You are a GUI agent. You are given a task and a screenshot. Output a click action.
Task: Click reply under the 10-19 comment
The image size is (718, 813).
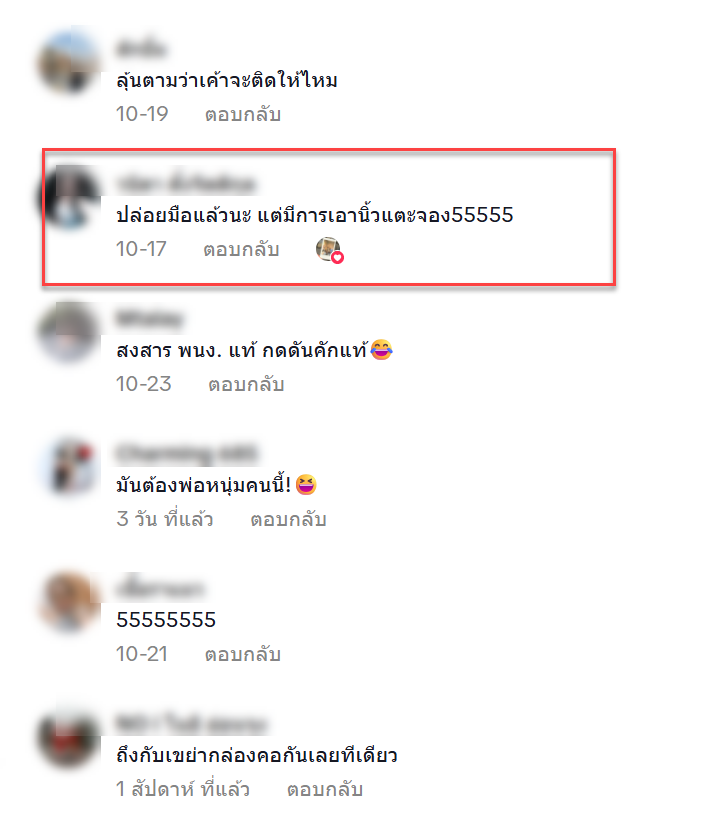tap(243, 114)
